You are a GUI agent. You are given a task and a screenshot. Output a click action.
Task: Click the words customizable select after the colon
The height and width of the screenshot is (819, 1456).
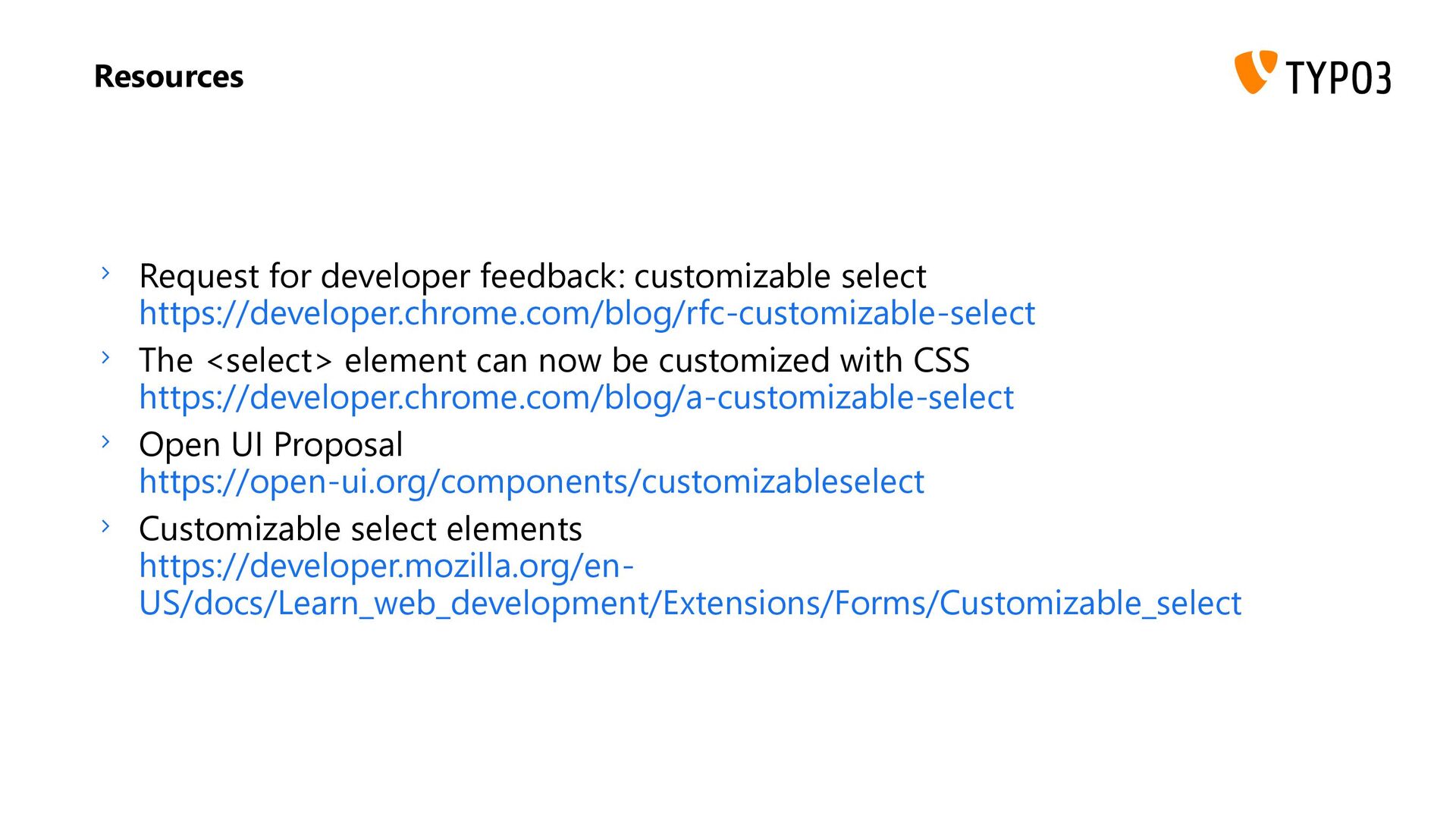pyautogui.click(x=780, y=276)
